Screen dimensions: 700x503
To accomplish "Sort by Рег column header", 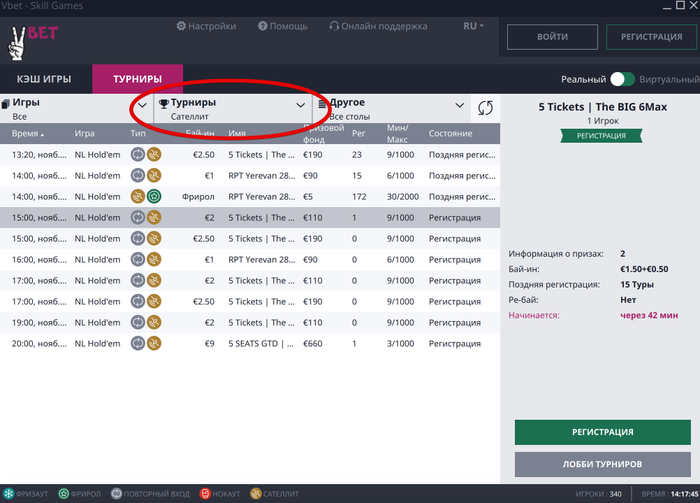I will pos(358,133).
